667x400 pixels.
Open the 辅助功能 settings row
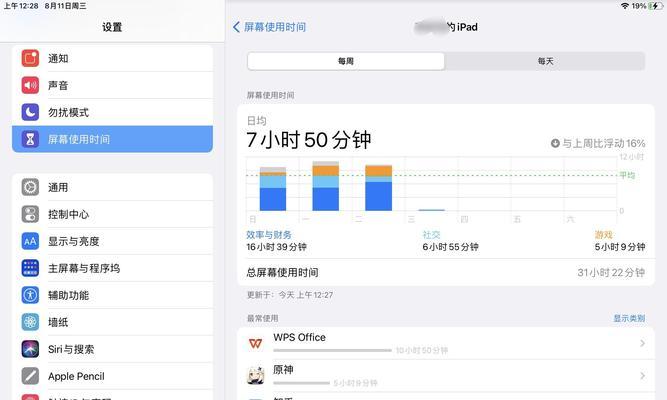click(112, 295)
